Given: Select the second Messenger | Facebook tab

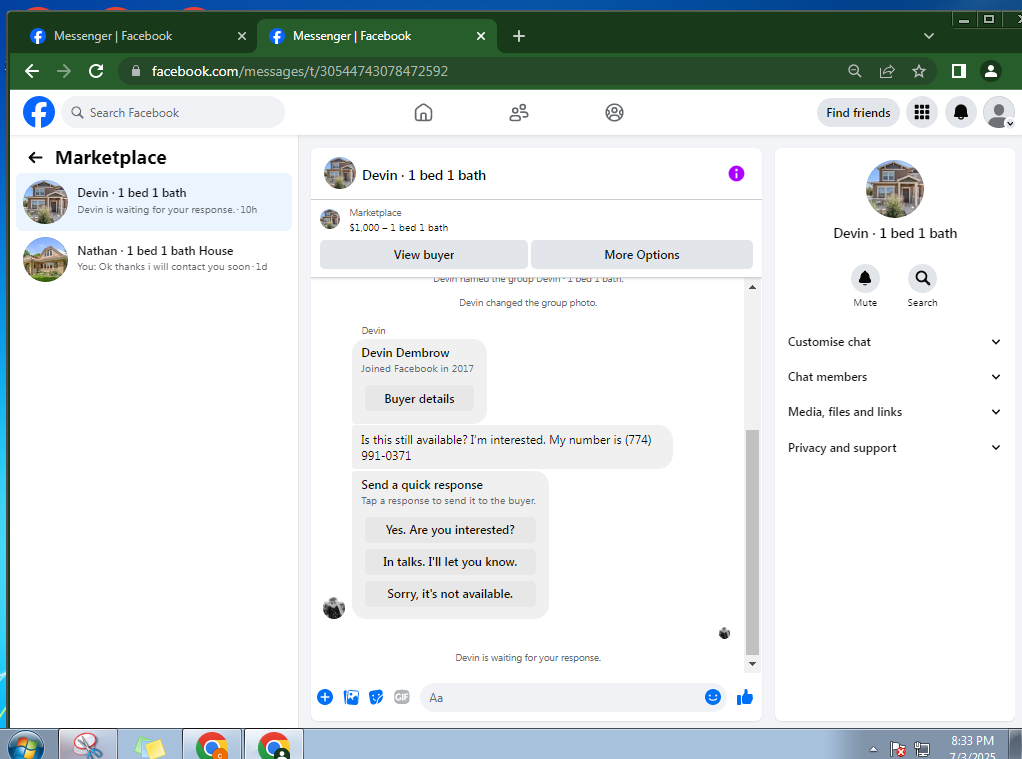Looking at the screenshot, I should pos(376,36).
